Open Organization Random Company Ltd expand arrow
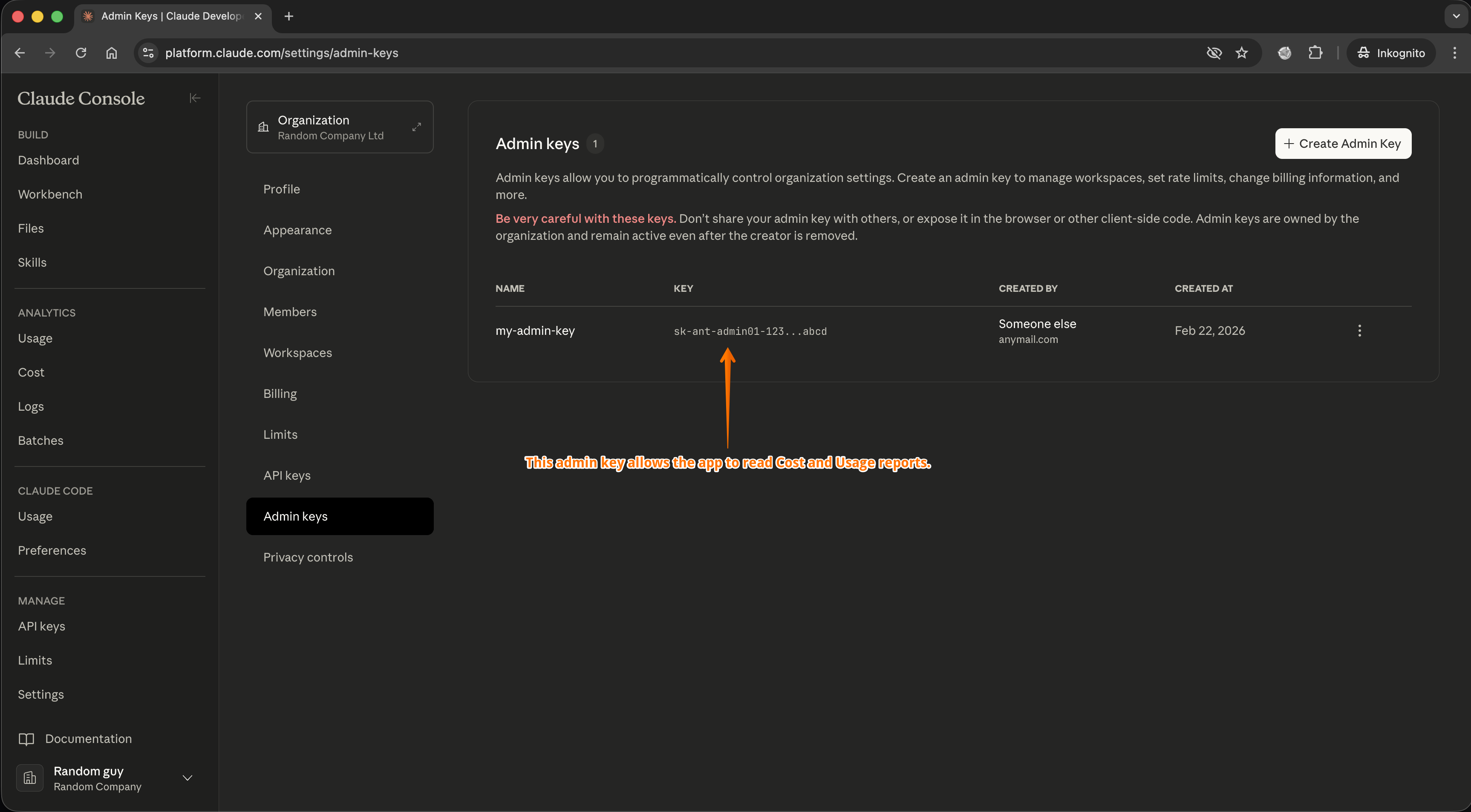 416,127
